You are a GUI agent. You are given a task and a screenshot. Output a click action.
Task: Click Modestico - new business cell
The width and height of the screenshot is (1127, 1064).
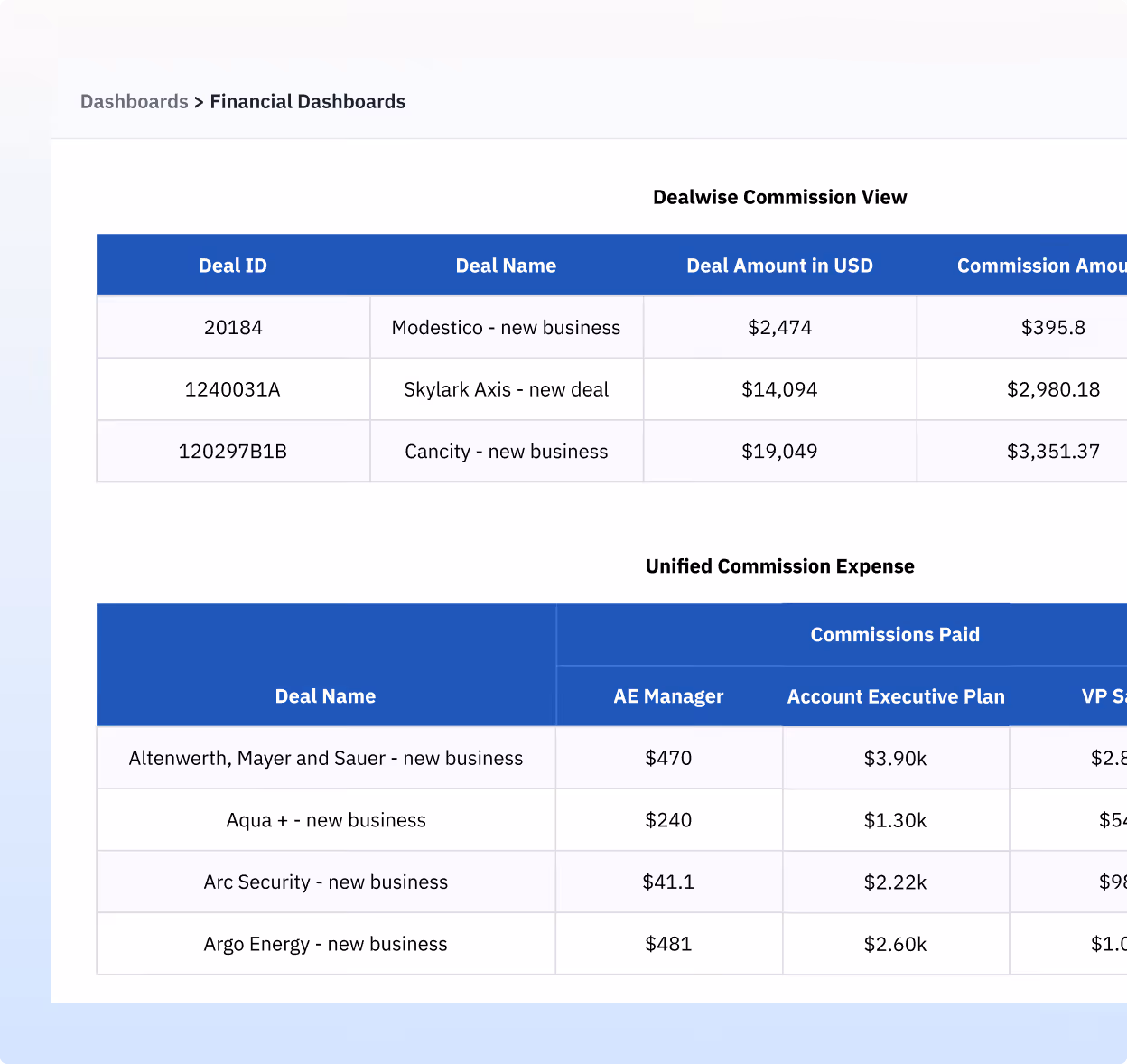(506, 327)
